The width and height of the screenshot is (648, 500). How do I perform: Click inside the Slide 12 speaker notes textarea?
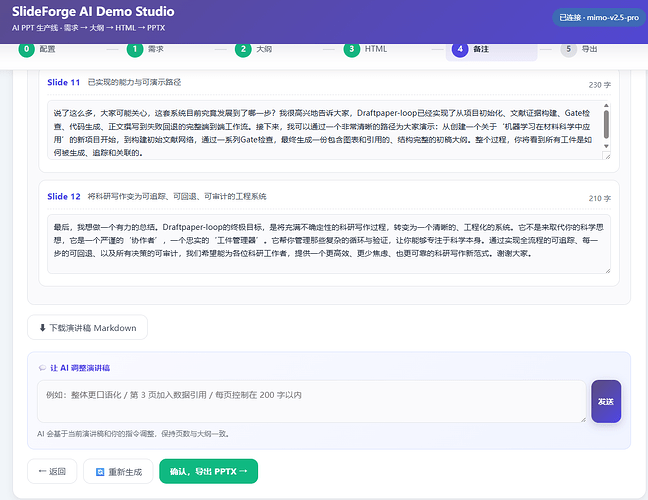point(329,244)
